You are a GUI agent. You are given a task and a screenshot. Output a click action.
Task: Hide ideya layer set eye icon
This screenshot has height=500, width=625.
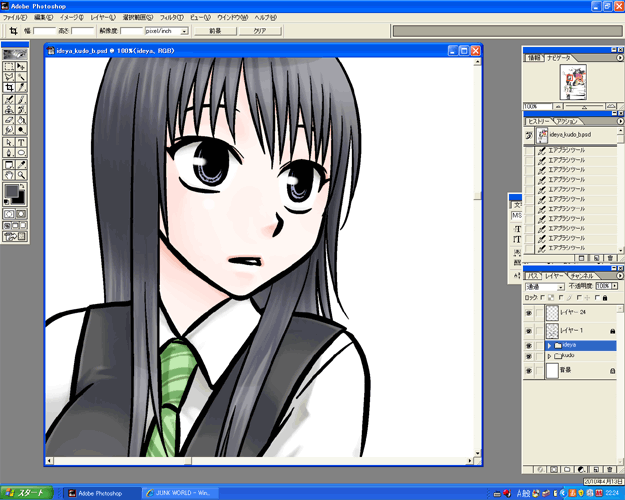point(529,345)
